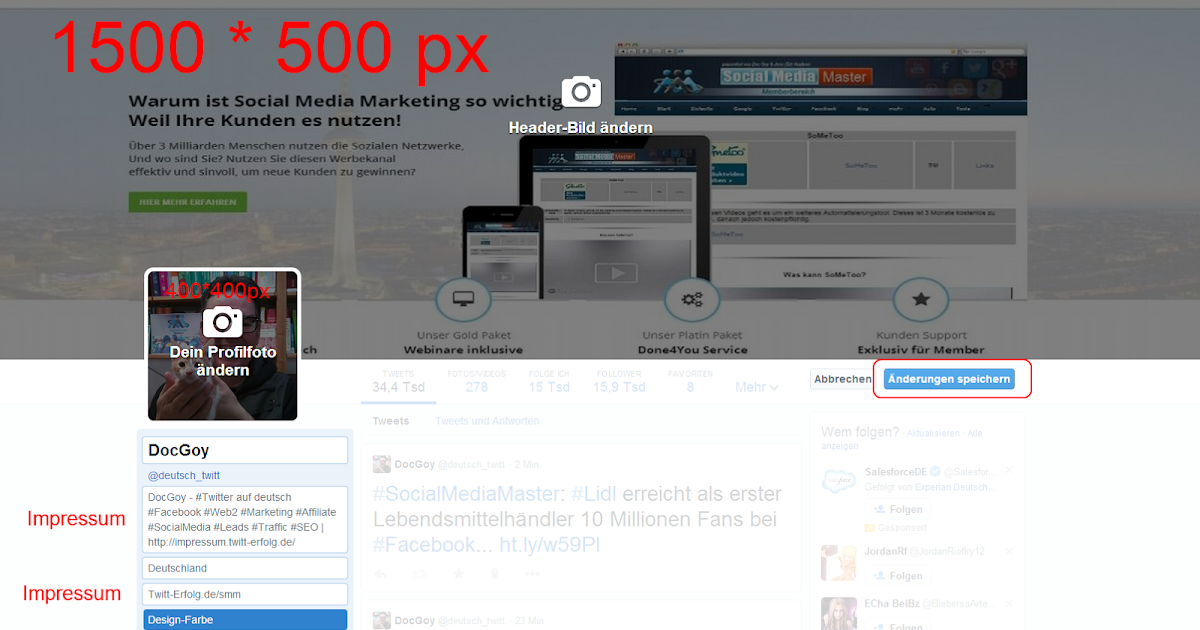
Task: Click the camera icon on header image
Action: click(x=581, y=93)
